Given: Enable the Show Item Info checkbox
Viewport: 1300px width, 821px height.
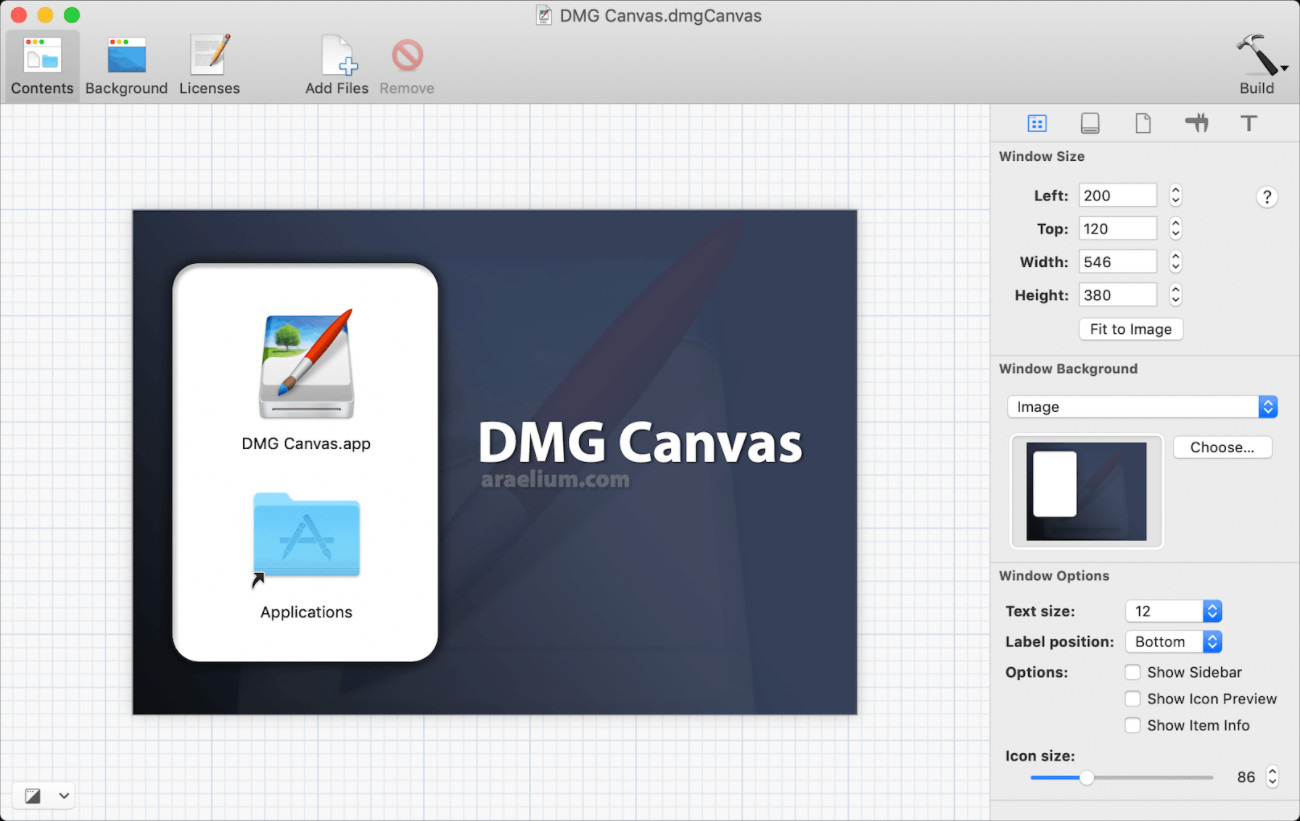Looking at the screenshot, I should click(x=1133, y=726).
